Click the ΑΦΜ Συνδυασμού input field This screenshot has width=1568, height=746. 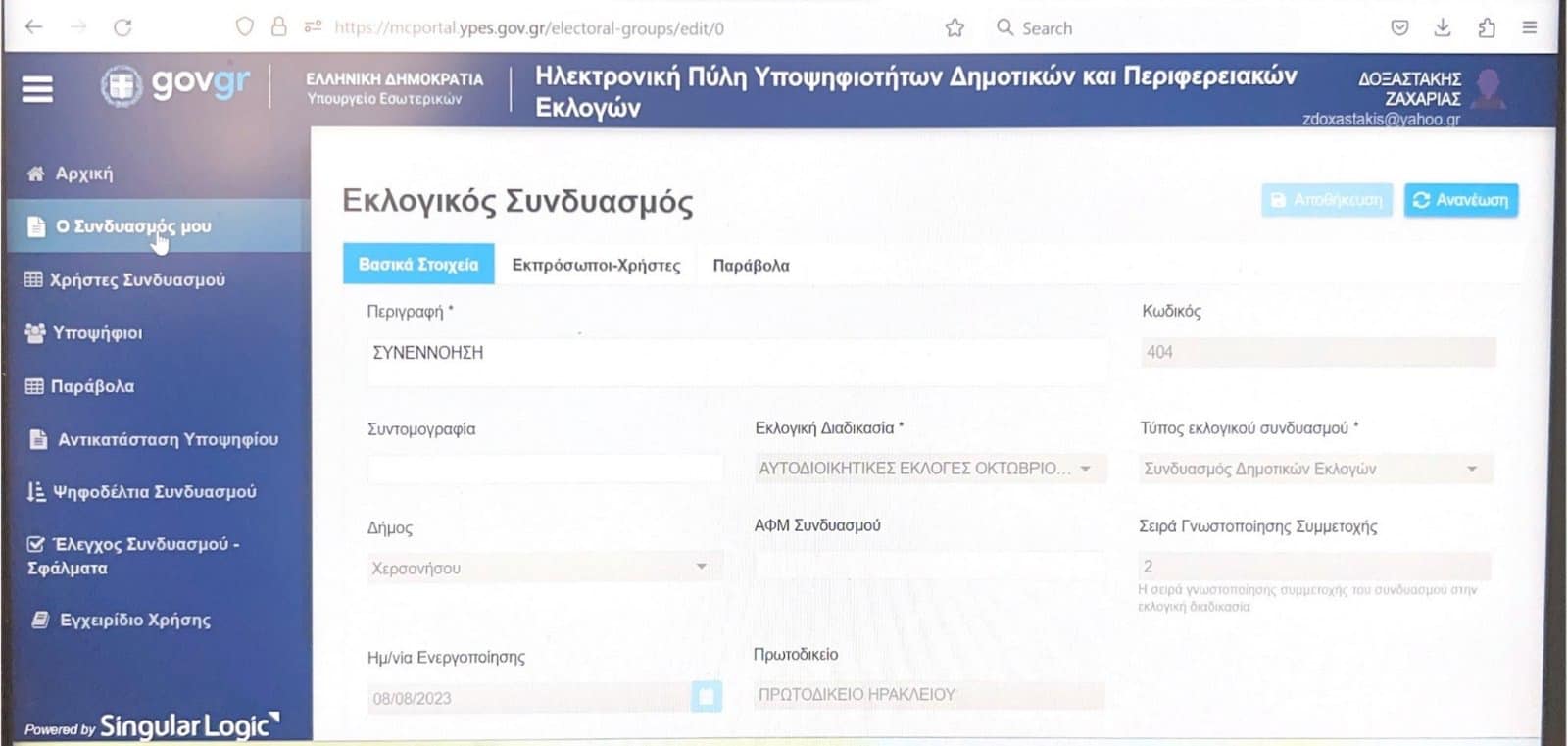pyautogui.click(x=930, y=566)
